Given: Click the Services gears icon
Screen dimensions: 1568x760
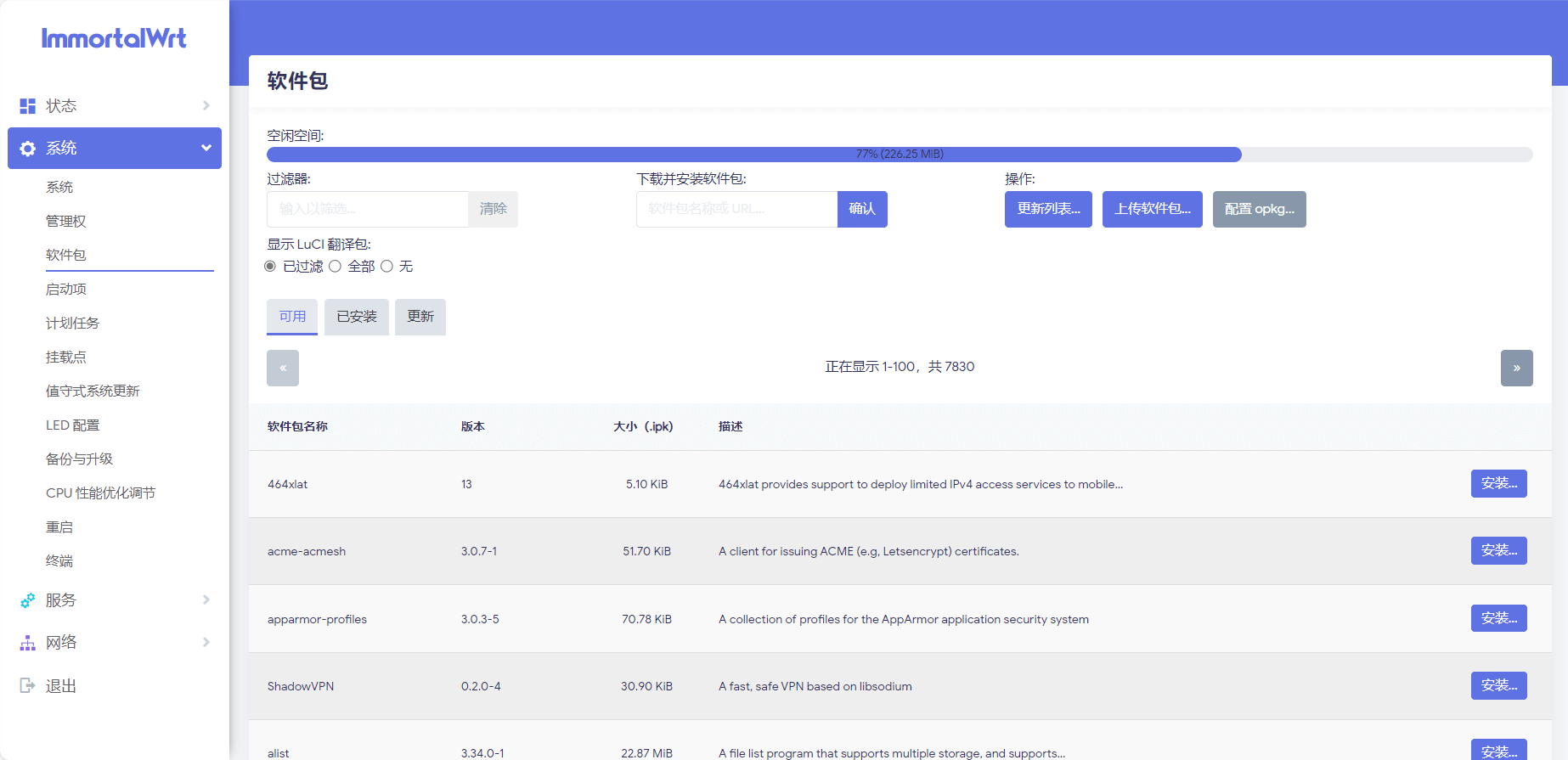Looking at the screenshot, I should click(28, 600).
